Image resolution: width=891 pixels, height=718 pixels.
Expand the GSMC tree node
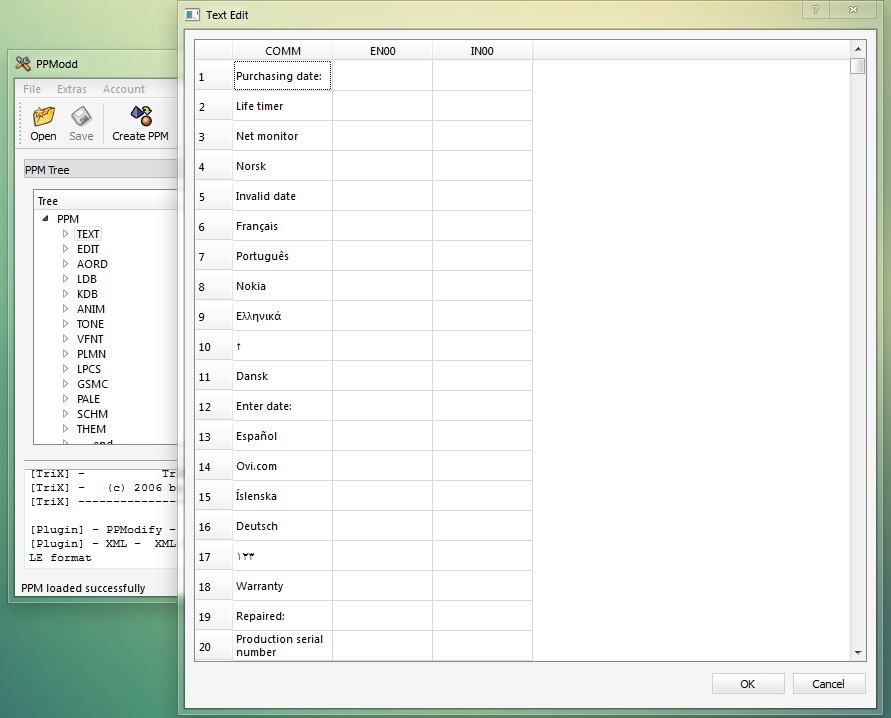pos(65,383)
